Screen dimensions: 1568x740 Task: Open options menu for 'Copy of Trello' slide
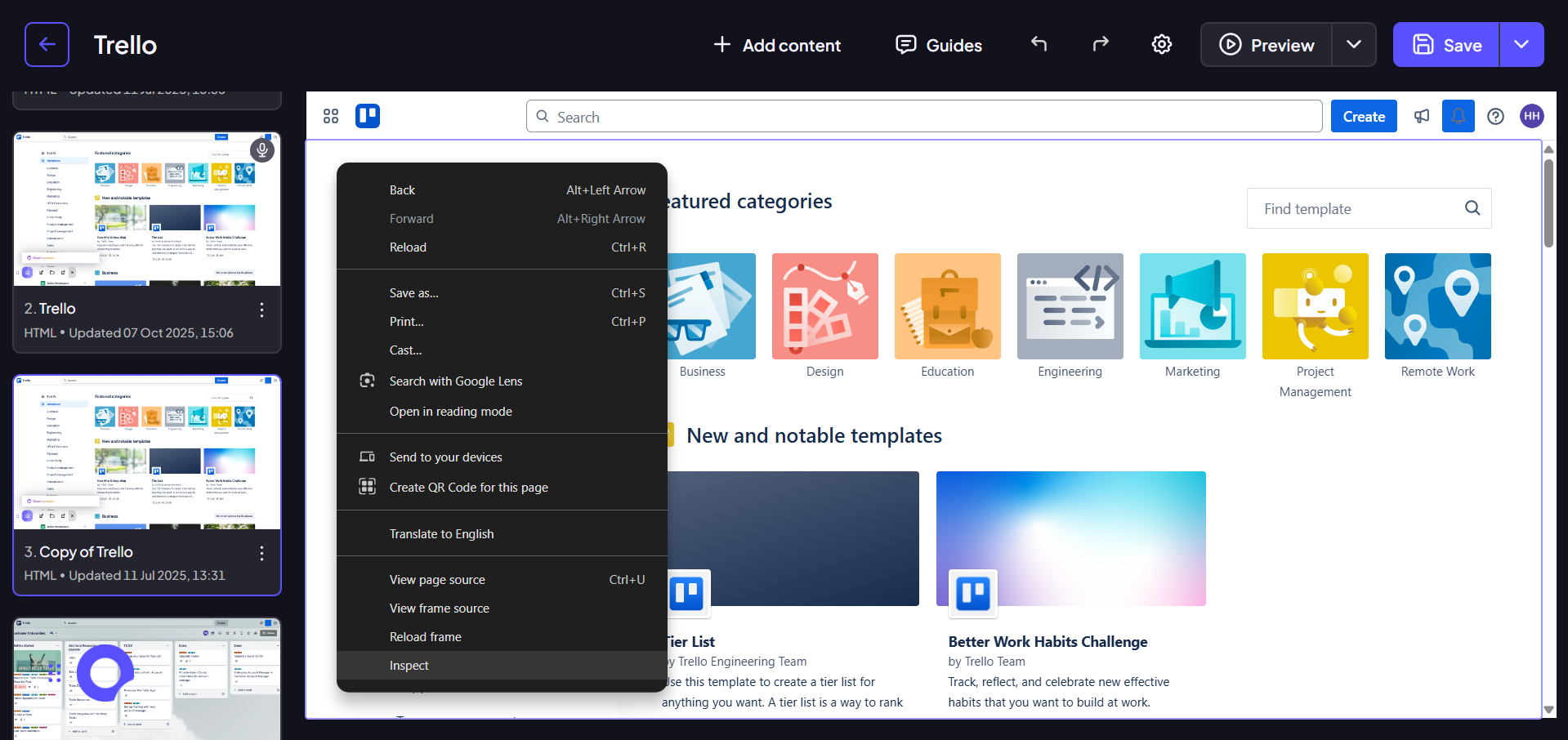pos(261,553)
